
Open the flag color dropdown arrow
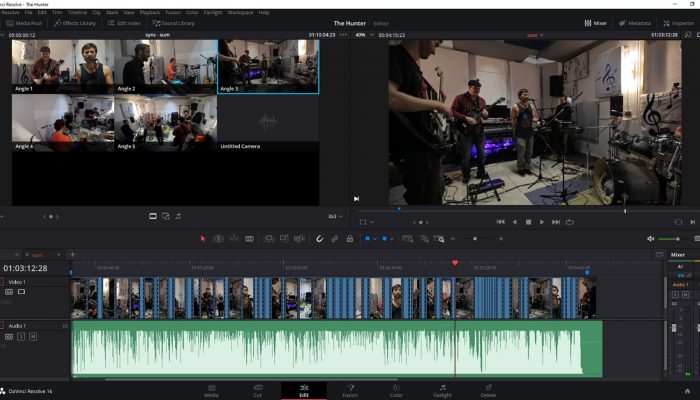(375, 239)
